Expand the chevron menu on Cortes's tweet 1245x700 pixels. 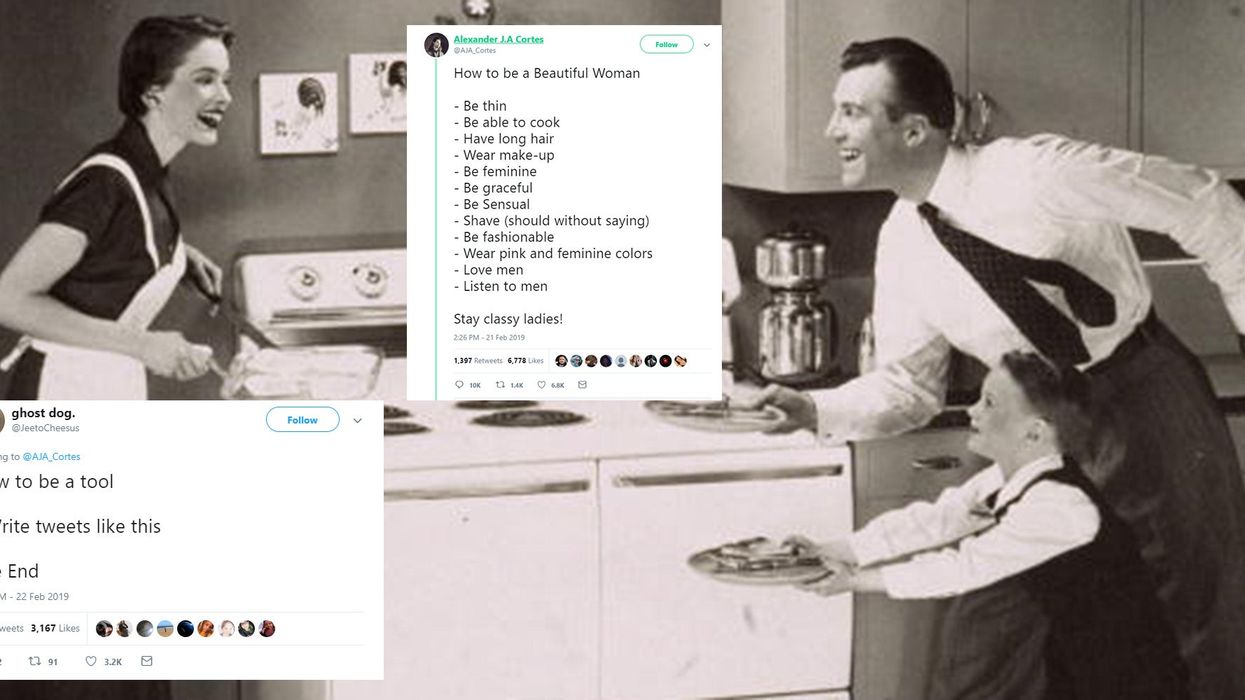click(707, 45)
